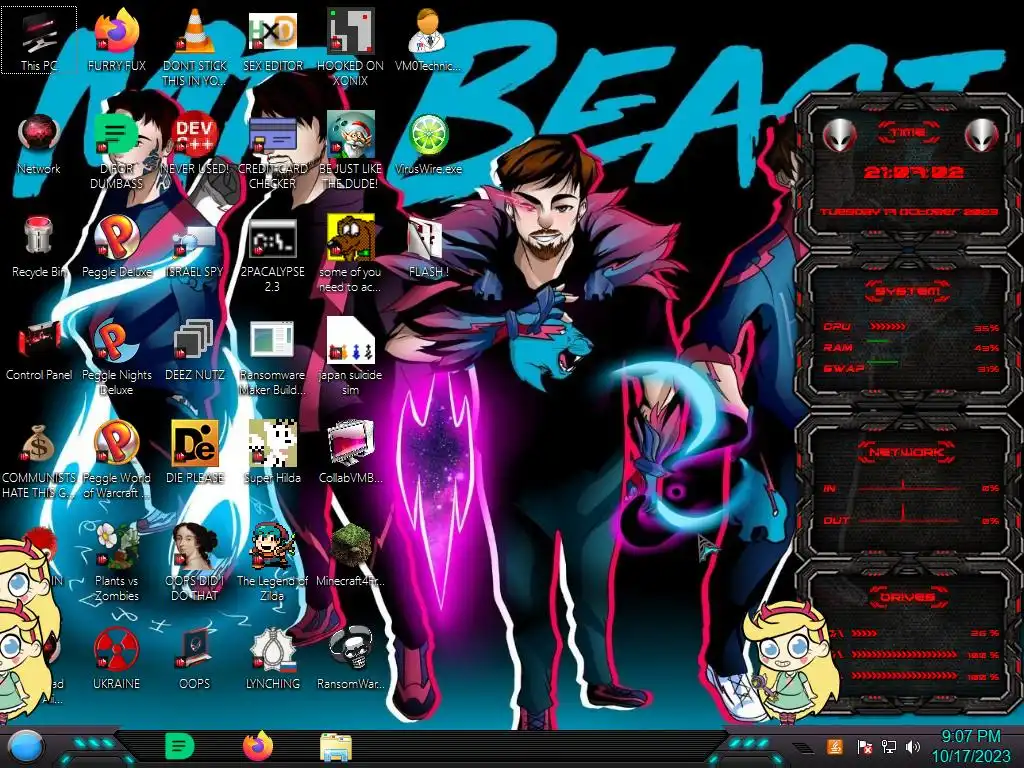Open the radiation symbol UKRAINE icon

point(116,659)
